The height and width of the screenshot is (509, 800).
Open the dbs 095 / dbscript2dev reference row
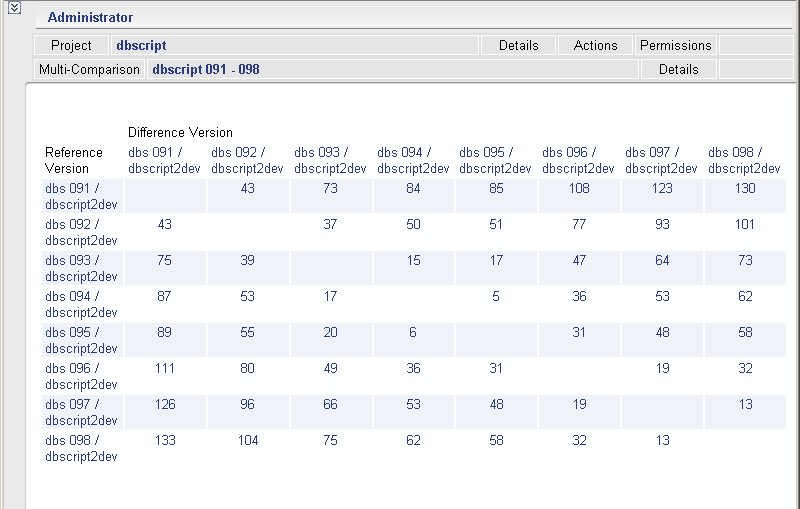pyautogui.click(x=81, y=340)
